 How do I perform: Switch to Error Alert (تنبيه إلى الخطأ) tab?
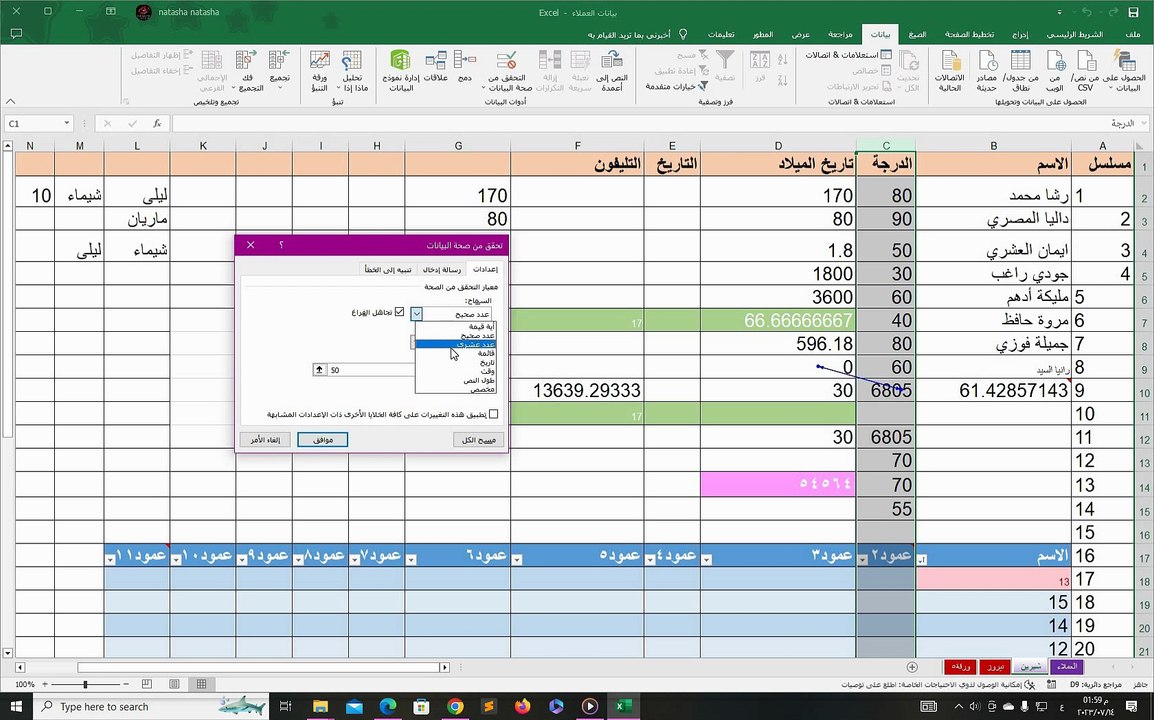pos(387,269)
